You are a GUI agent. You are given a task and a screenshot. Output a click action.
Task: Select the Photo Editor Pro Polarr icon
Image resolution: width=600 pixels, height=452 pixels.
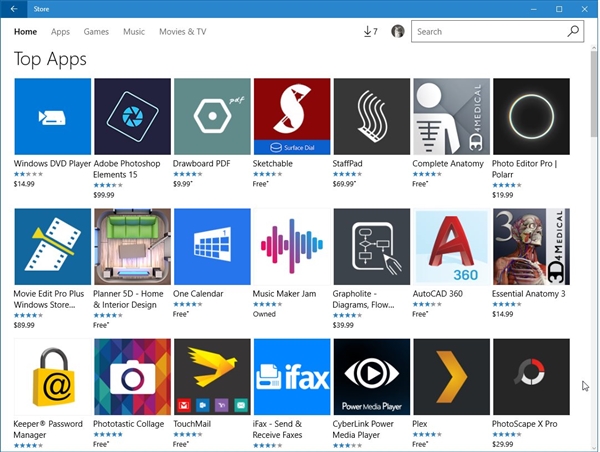pyautogui.click(x=531, y=116)
